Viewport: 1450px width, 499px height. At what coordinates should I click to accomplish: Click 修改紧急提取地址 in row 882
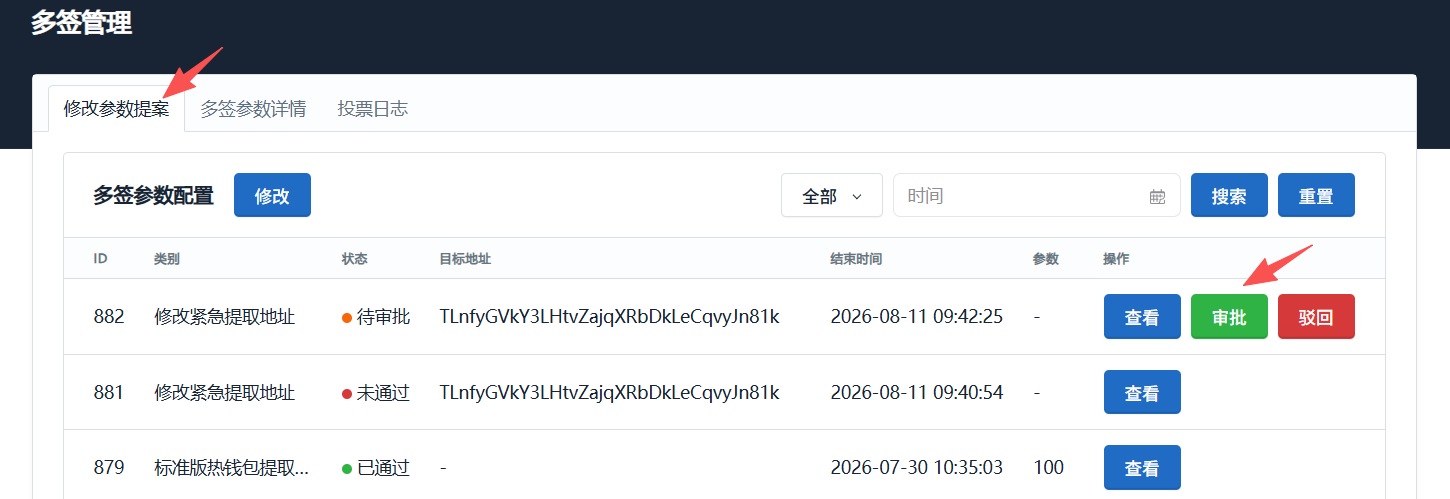[x=224, y=317]
